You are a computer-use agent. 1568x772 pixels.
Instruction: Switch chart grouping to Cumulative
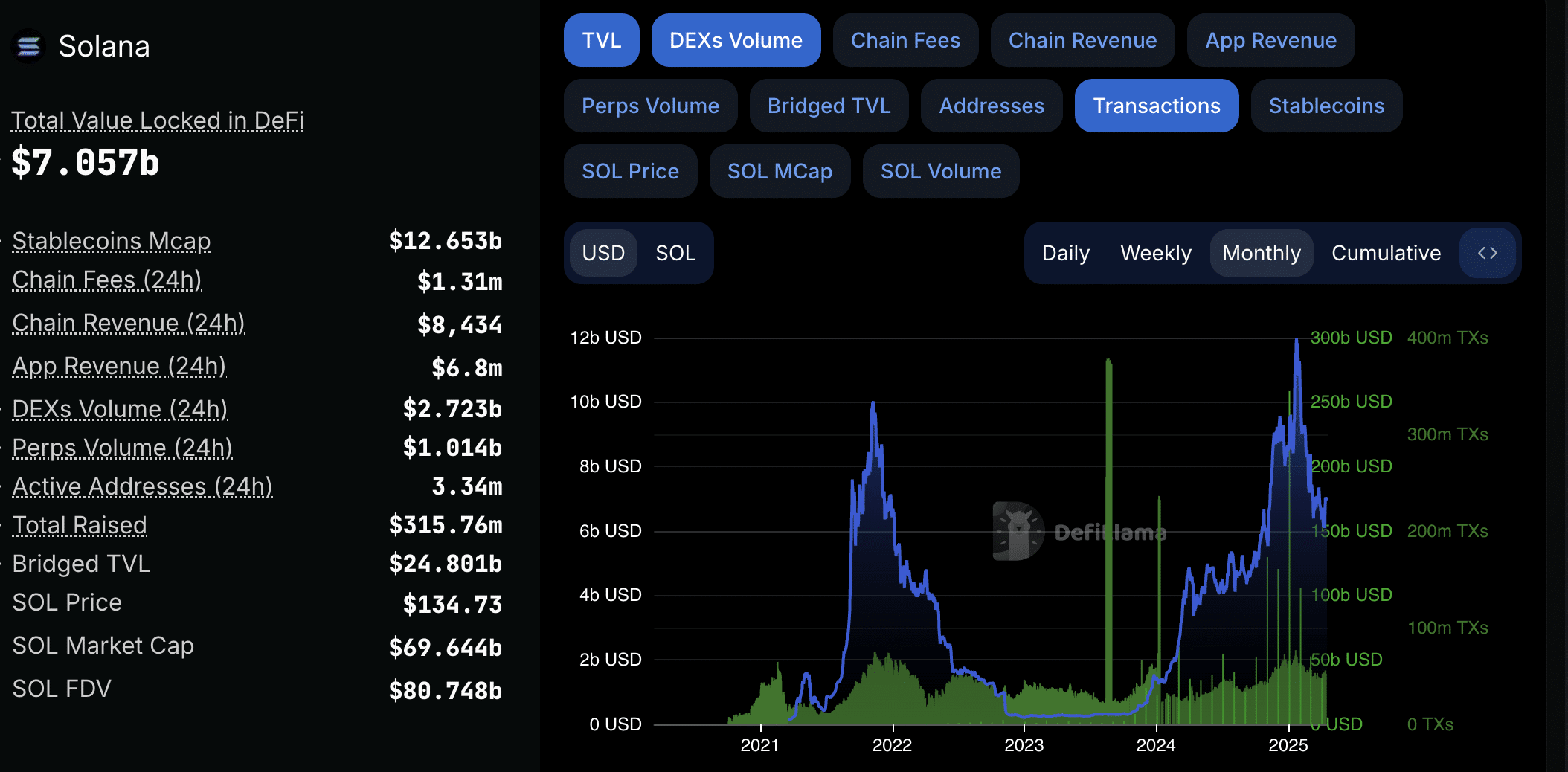pyautogui.click(x=1386, y=253)
